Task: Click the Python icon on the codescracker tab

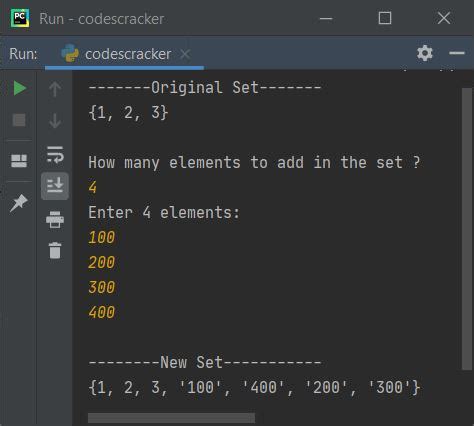Action: (x=70, y=53)
